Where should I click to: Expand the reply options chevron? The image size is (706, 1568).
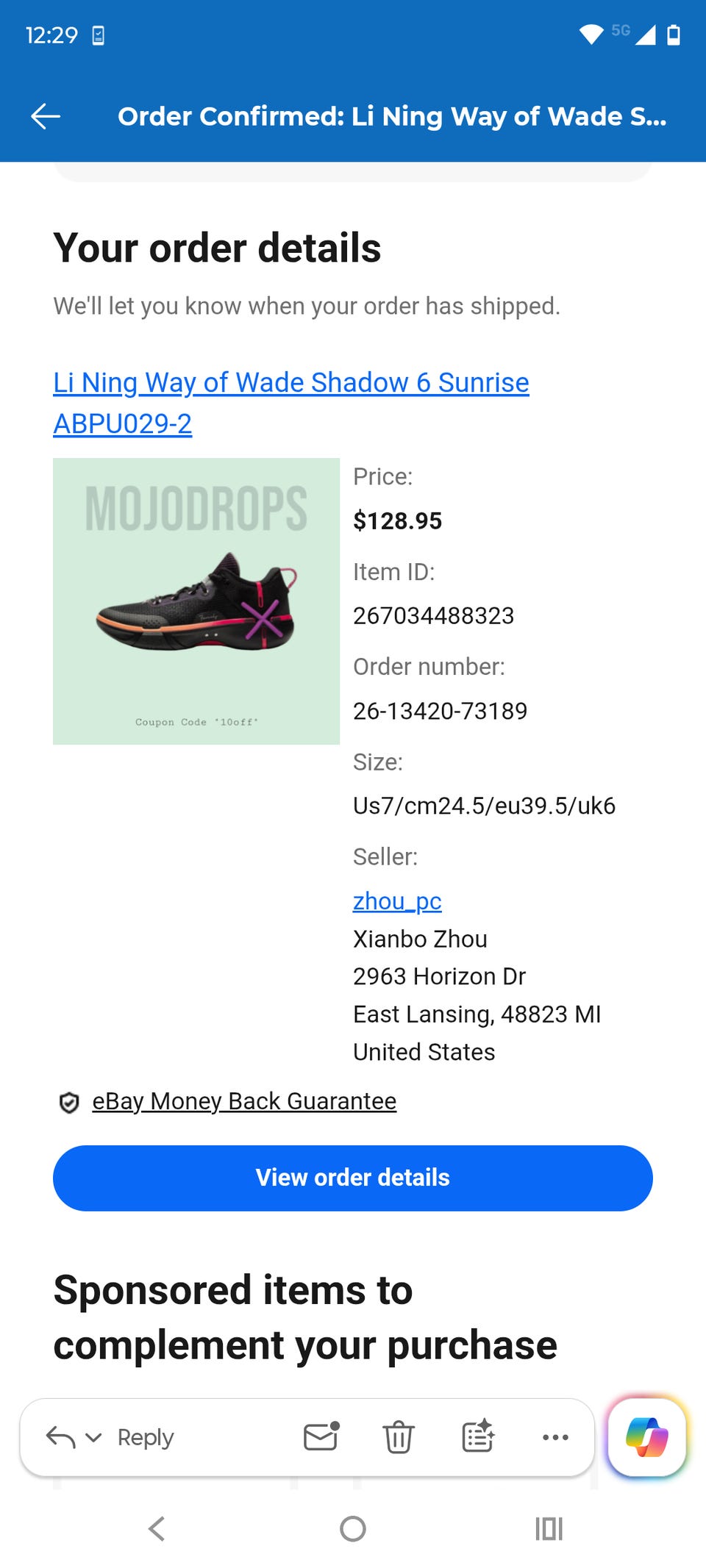point(93,1436)
